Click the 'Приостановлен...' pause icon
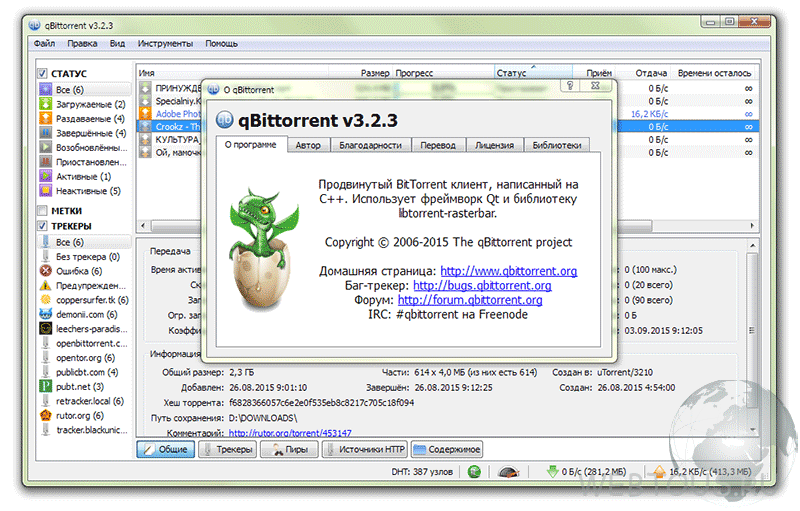 (45, 162)
